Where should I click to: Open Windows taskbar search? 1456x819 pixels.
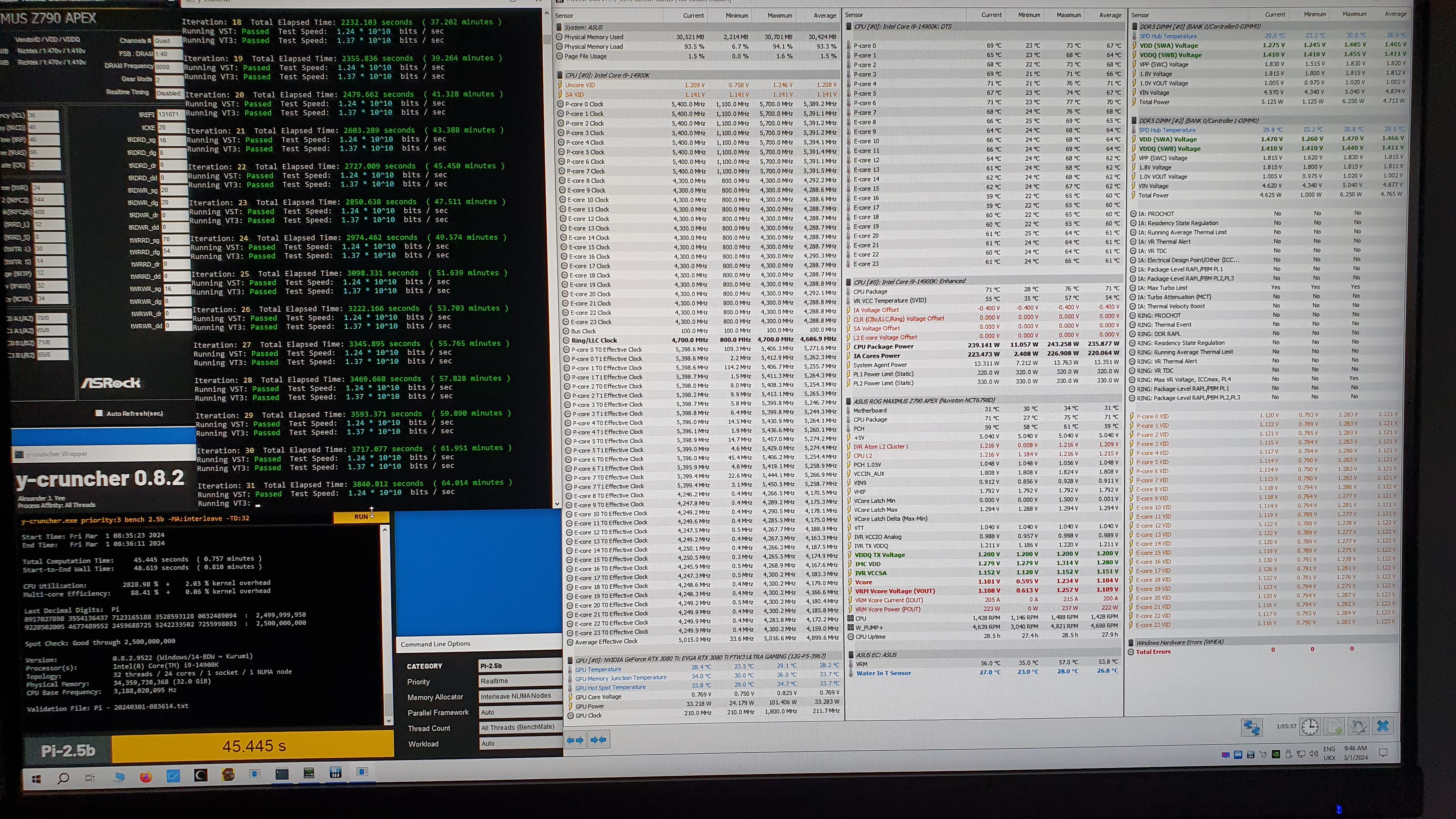[x=63, y=778]
